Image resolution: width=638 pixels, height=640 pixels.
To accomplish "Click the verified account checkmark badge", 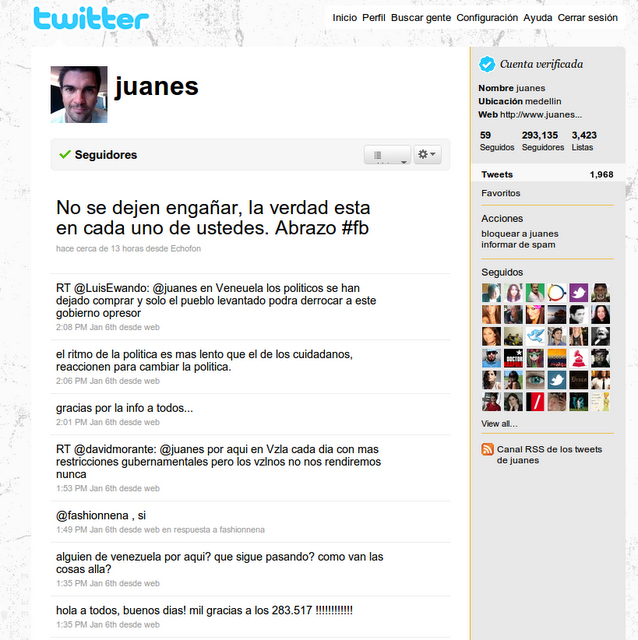I will tap(487, 64).
